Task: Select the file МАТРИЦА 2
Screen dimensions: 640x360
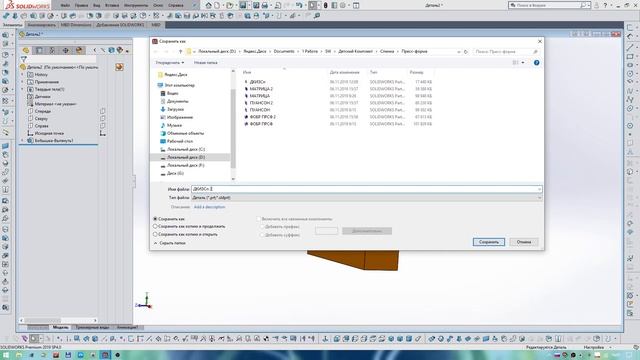Action: [x=261, y=89]
